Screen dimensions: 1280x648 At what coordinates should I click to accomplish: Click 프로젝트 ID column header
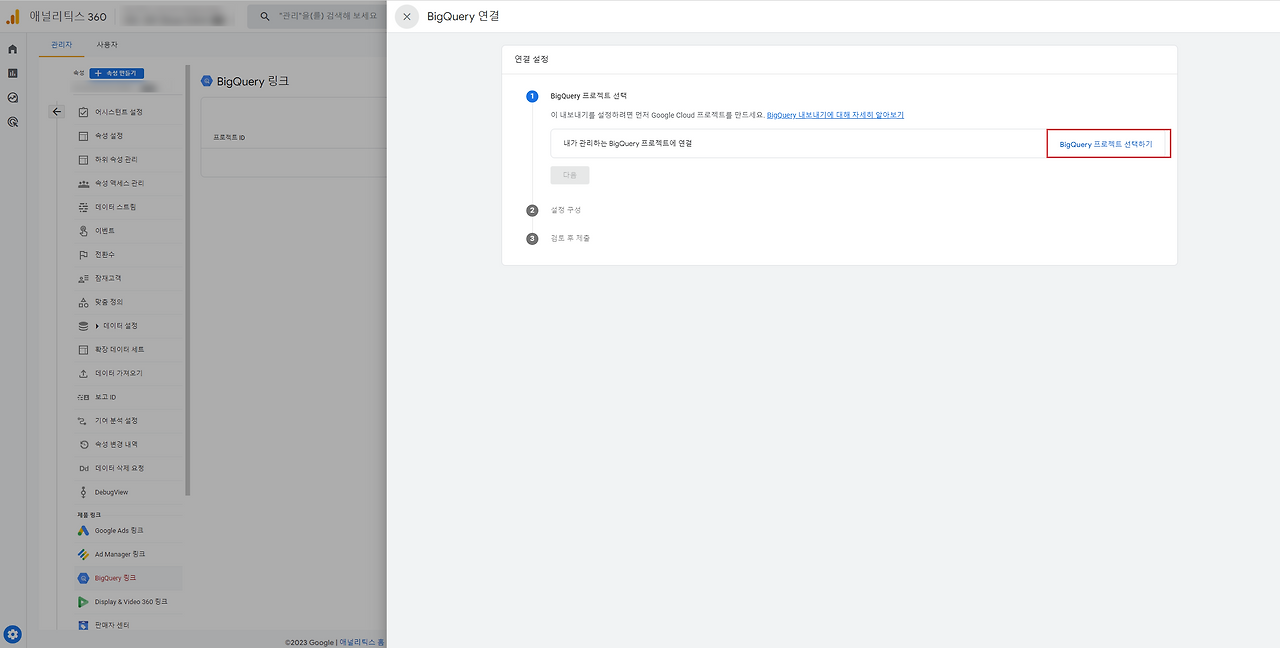pyautogui.click(x=229, y=137)
